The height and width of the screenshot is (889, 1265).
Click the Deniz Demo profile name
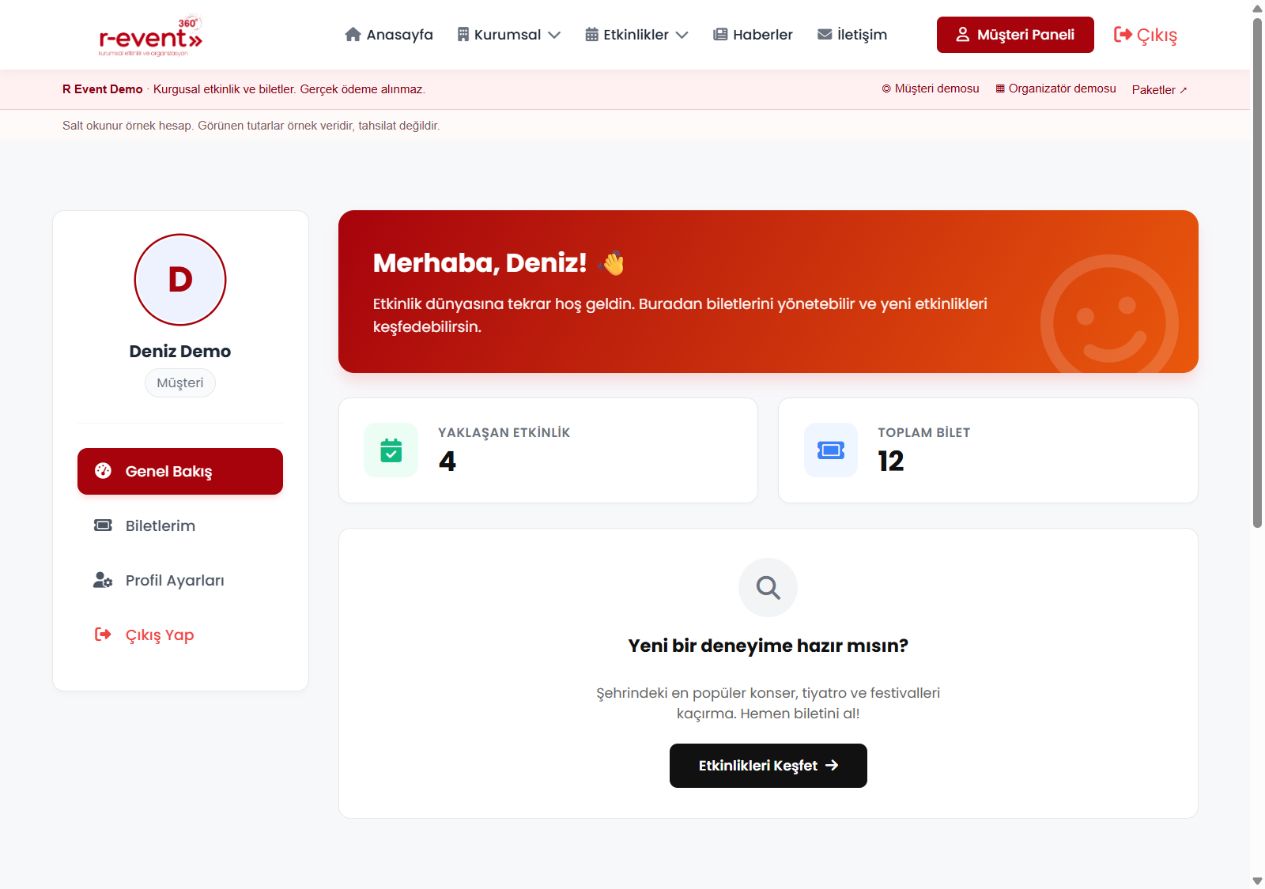(180, 351)
